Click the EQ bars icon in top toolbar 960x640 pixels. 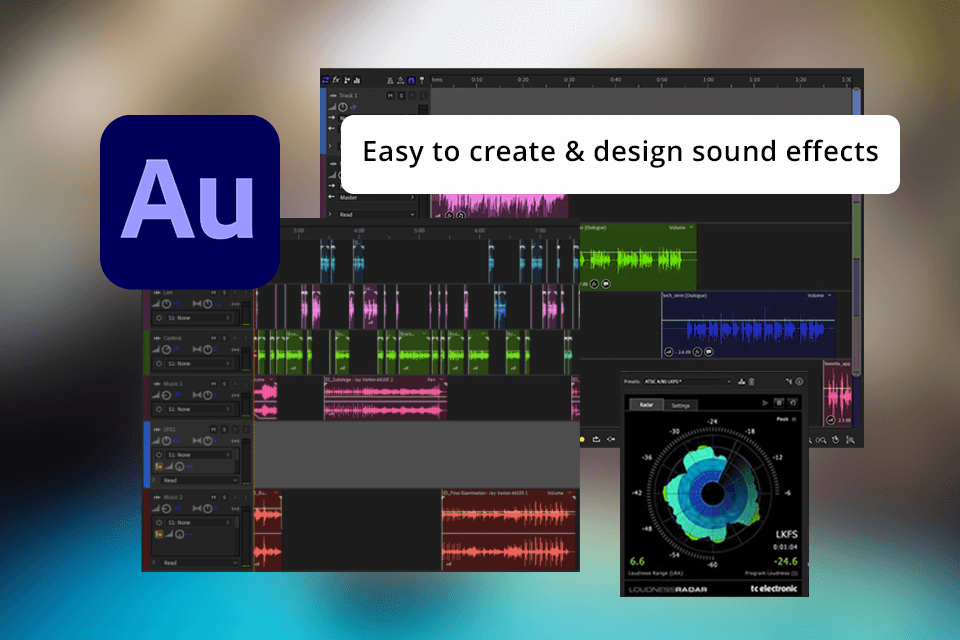(x=357, y=80)
